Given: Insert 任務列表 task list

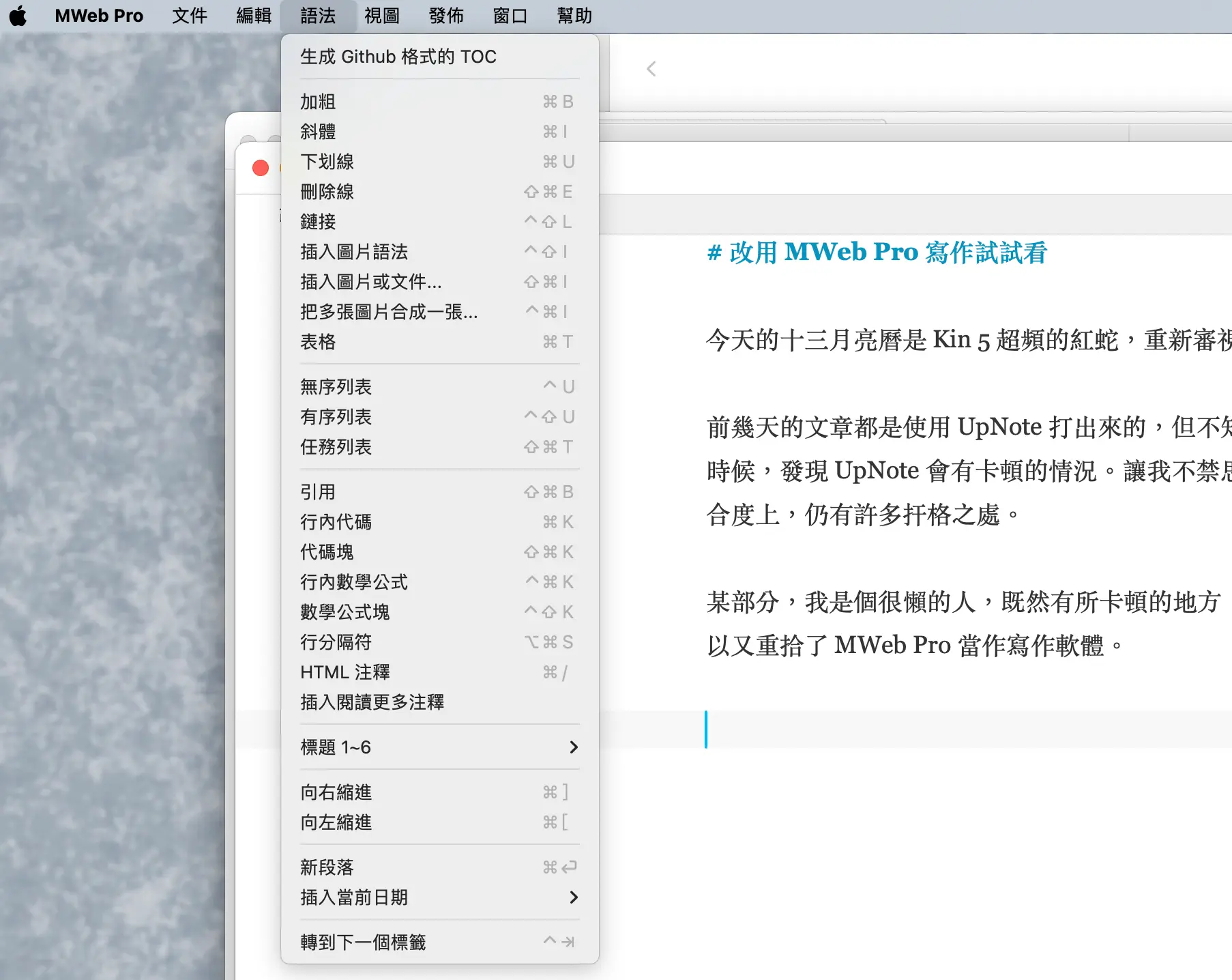Looking at the screenshot, I should tap(440, 447).
